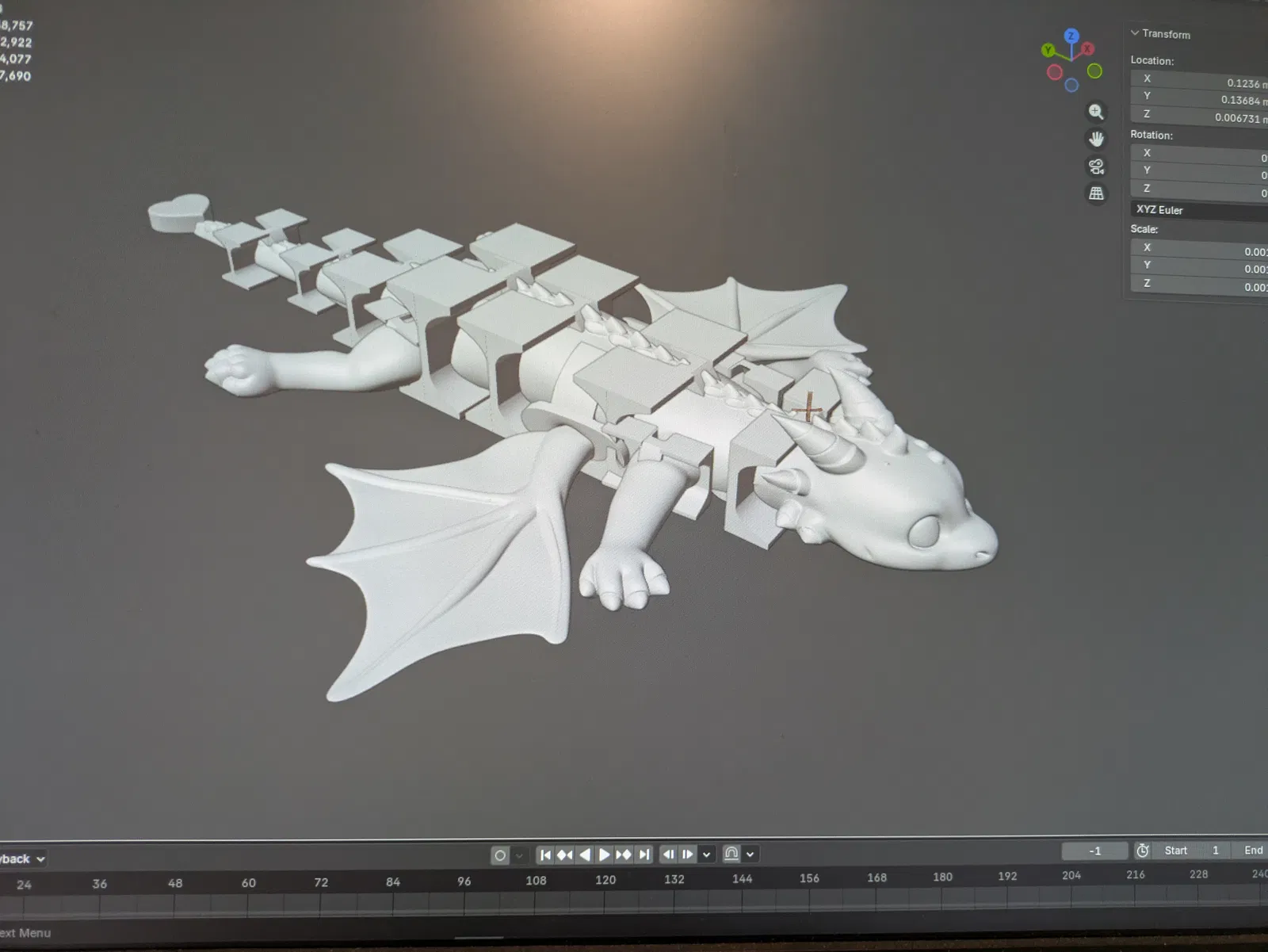Play the animation forward
Image resolution: width=1268 pixels, height=952 pixels.
(604, 855)
